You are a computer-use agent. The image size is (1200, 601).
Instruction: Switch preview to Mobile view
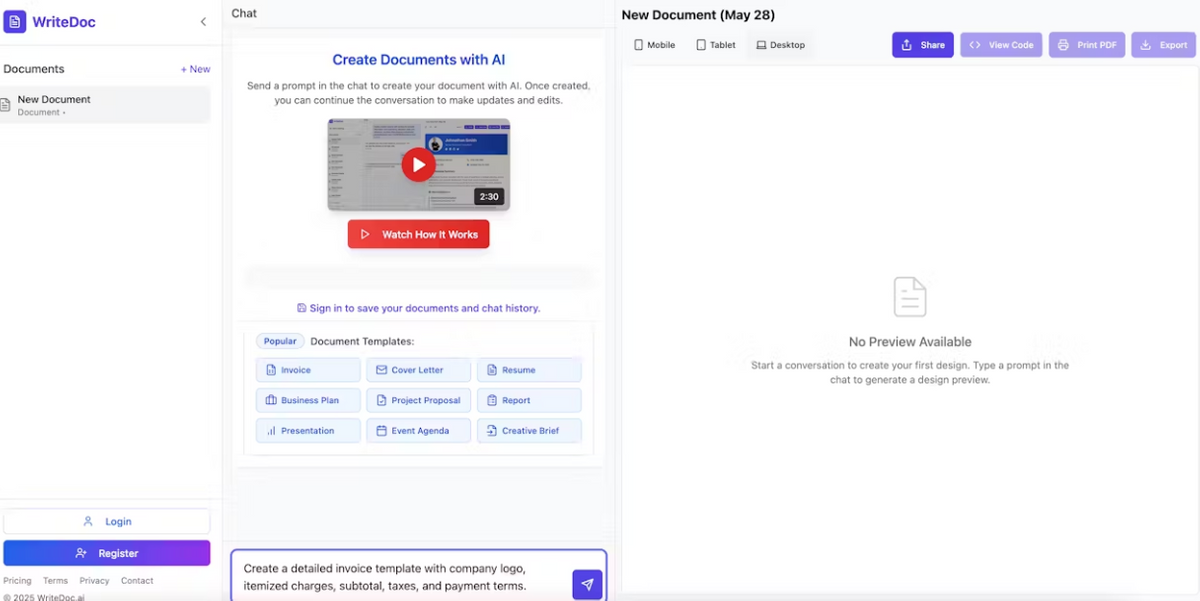[654, 44]
